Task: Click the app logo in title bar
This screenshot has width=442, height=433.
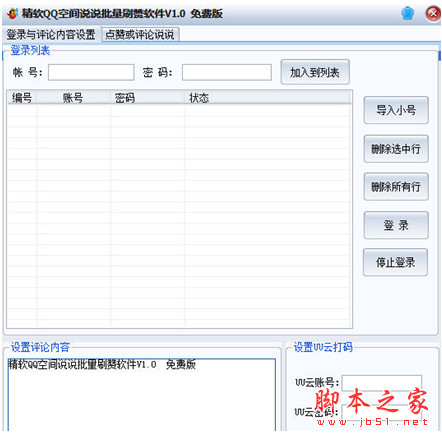Action: point(13,14)
